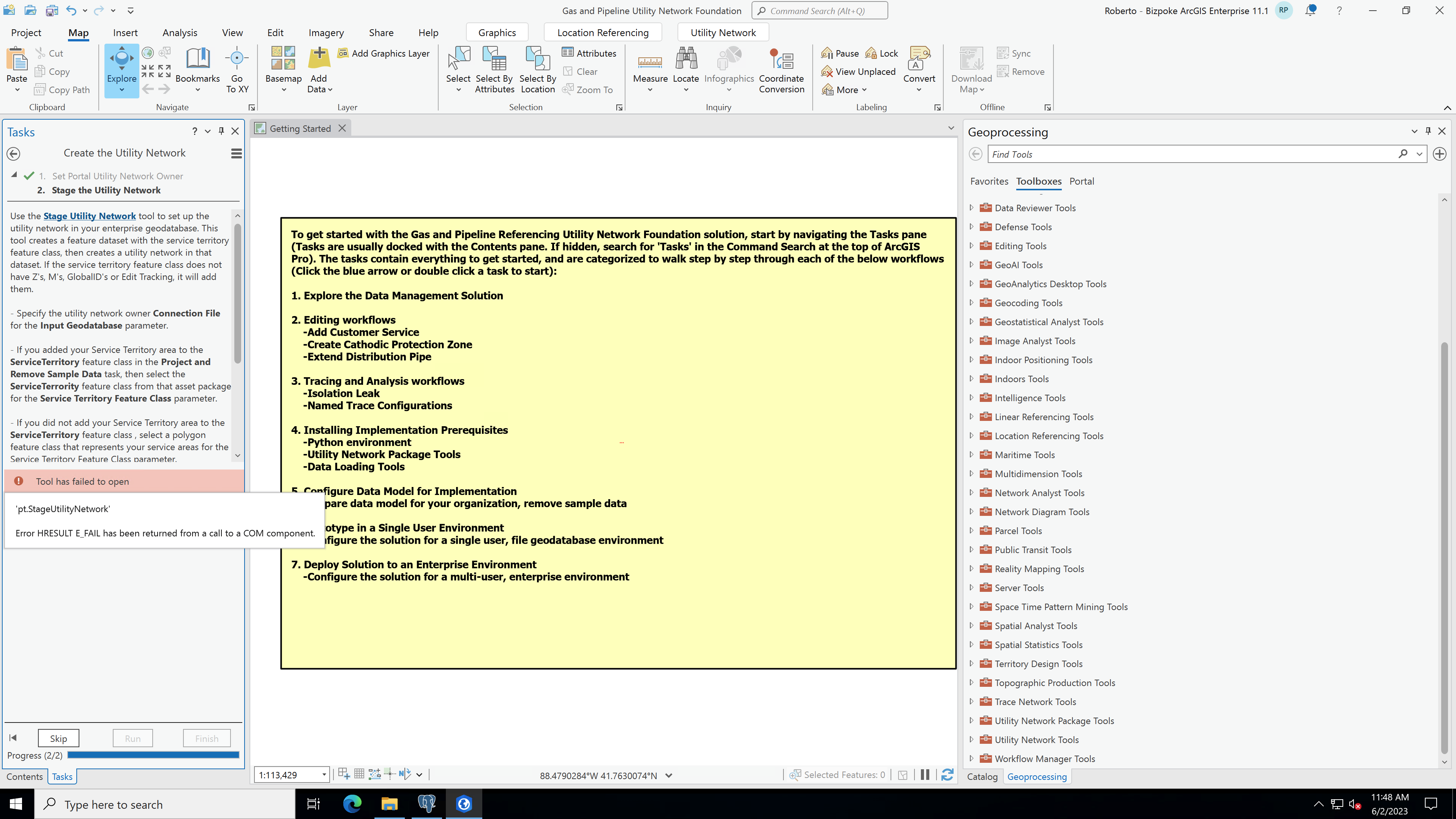
Task: Open the Tasks options hamburger menu
Action: pyautogui.click(x=236, y=153)
